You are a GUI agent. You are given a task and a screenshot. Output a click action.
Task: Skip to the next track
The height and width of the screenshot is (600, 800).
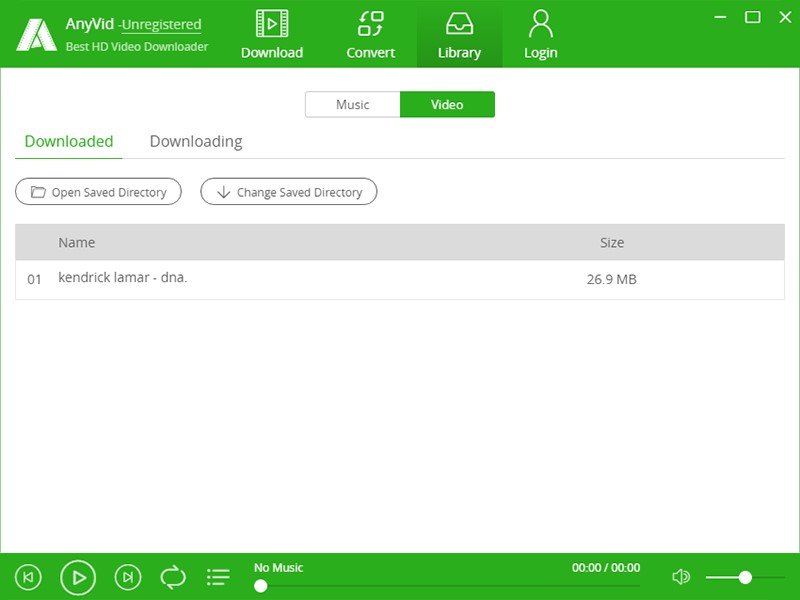click(x=128, y=577)
